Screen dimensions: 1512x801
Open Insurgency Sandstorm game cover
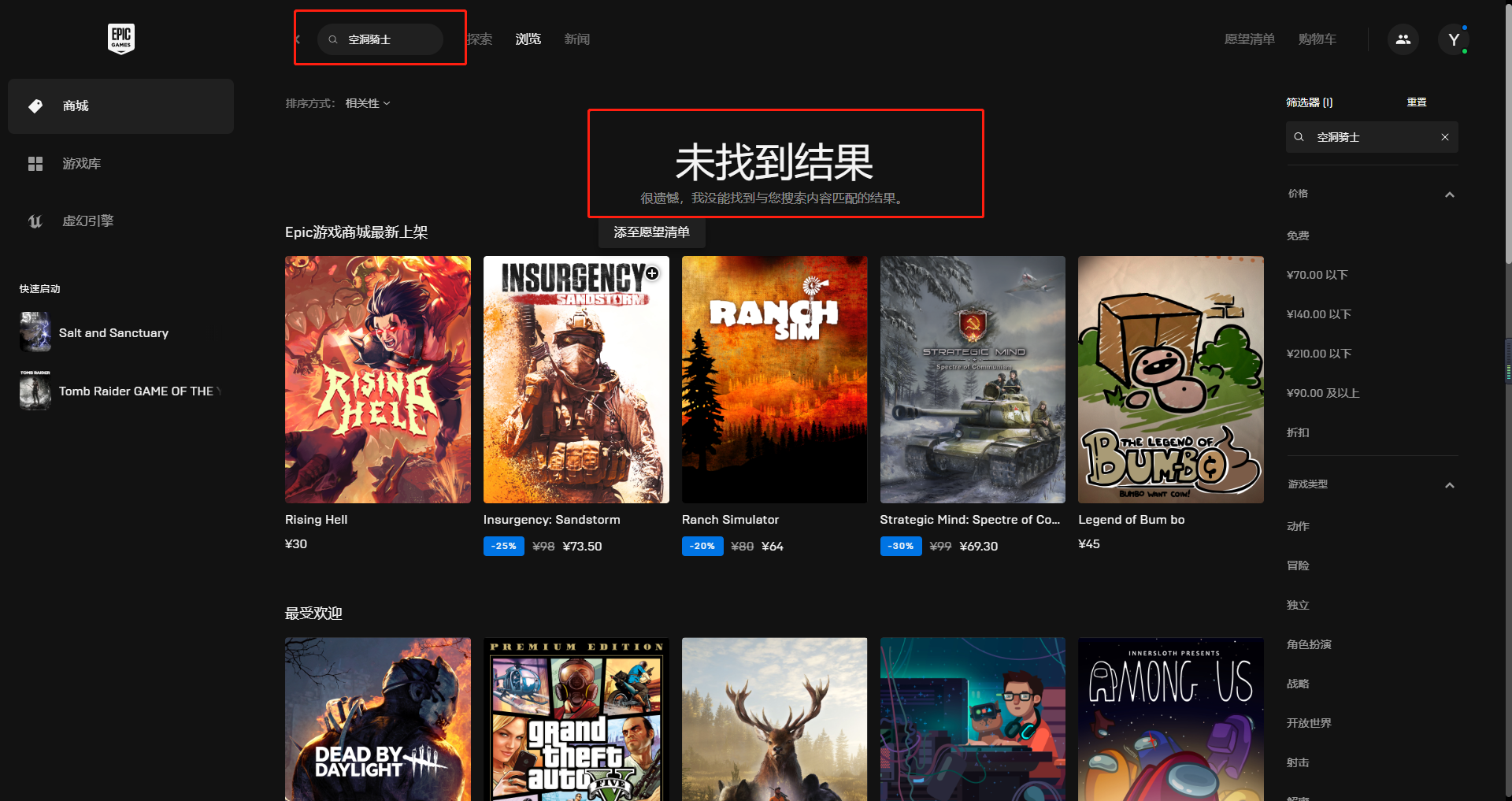pyautogui.click(x=576, y=380)
